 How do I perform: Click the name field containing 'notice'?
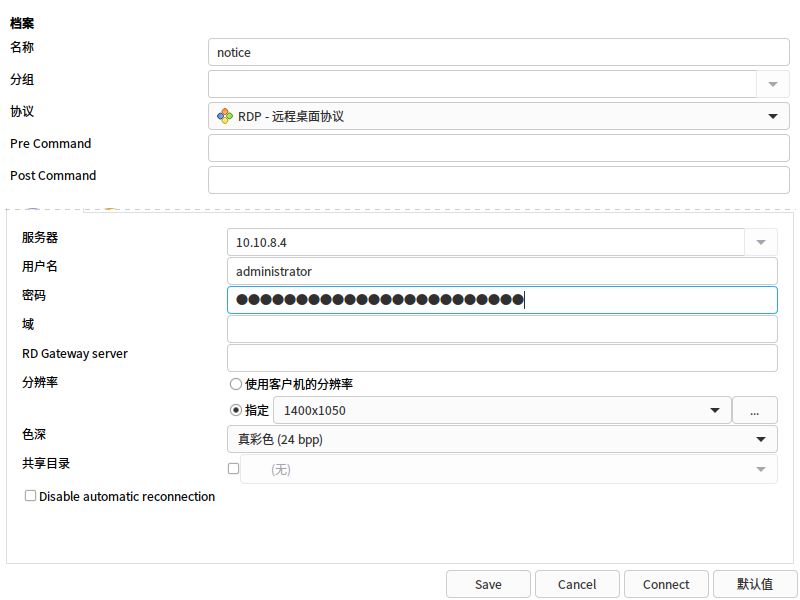pyautogui.click(x=498, y=52)
